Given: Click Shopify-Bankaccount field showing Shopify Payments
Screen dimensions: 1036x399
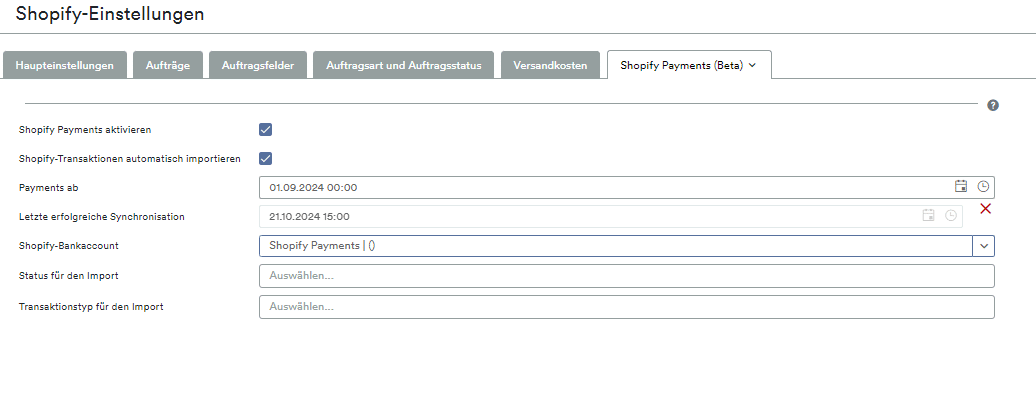Looking at the screenshot, I should [616, 246].
